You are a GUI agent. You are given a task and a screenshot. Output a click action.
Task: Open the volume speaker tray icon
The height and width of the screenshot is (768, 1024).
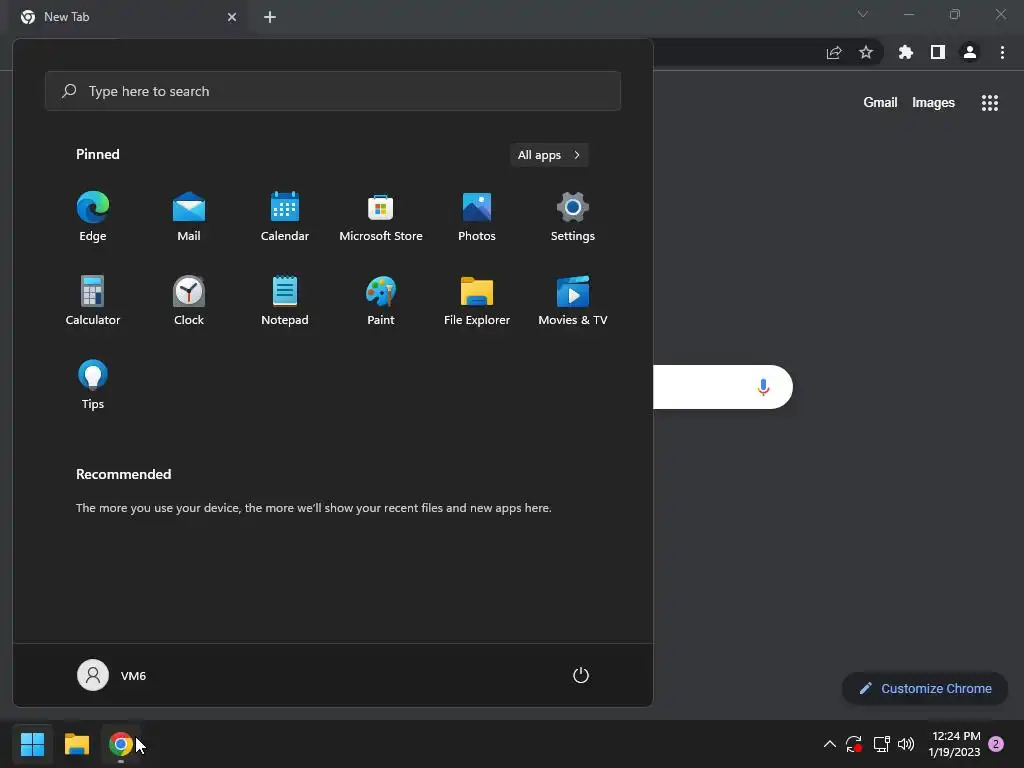906,744
